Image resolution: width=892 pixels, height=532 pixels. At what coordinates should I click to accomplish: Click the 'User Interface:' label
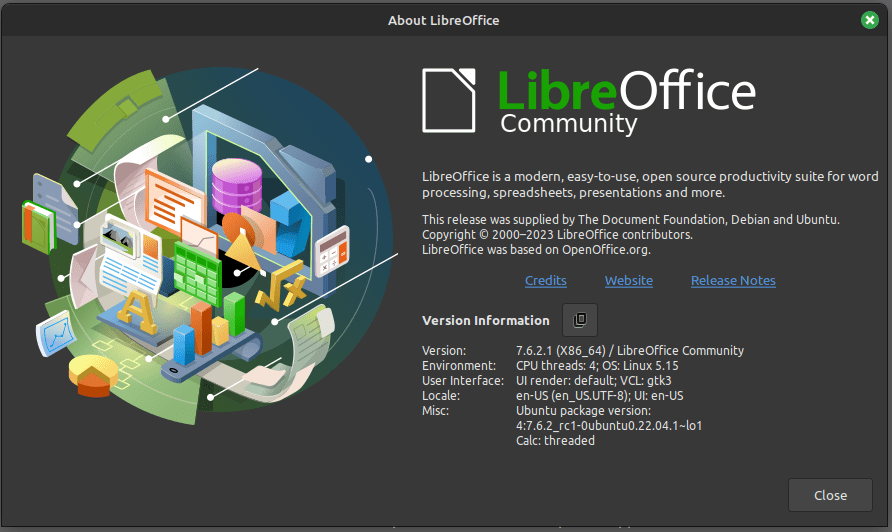463,381
